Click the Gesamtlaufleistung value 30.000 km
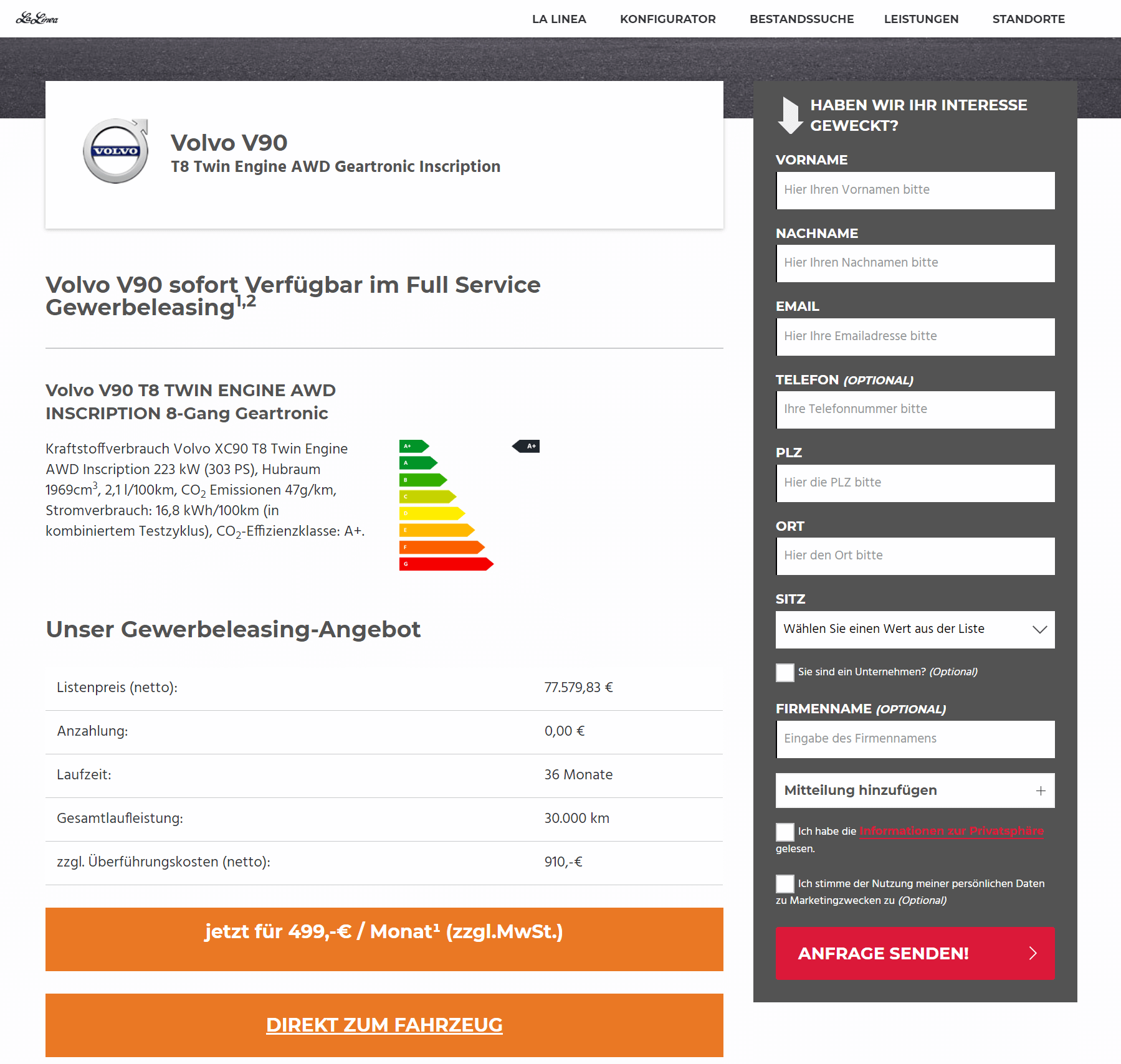The width and height of the screenshot is (1121, 1064). [576, 819]
